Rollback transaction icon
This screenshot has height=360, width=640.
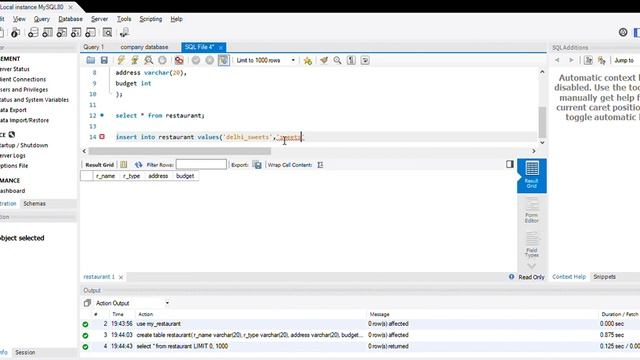[x=210, y=60]
